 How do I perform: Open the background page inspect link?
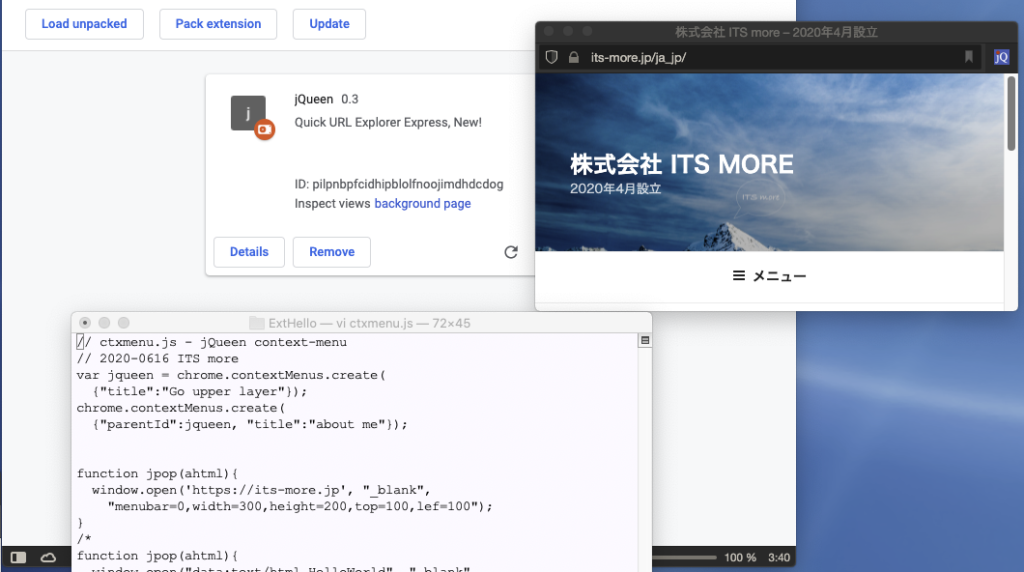pos(422,204)
